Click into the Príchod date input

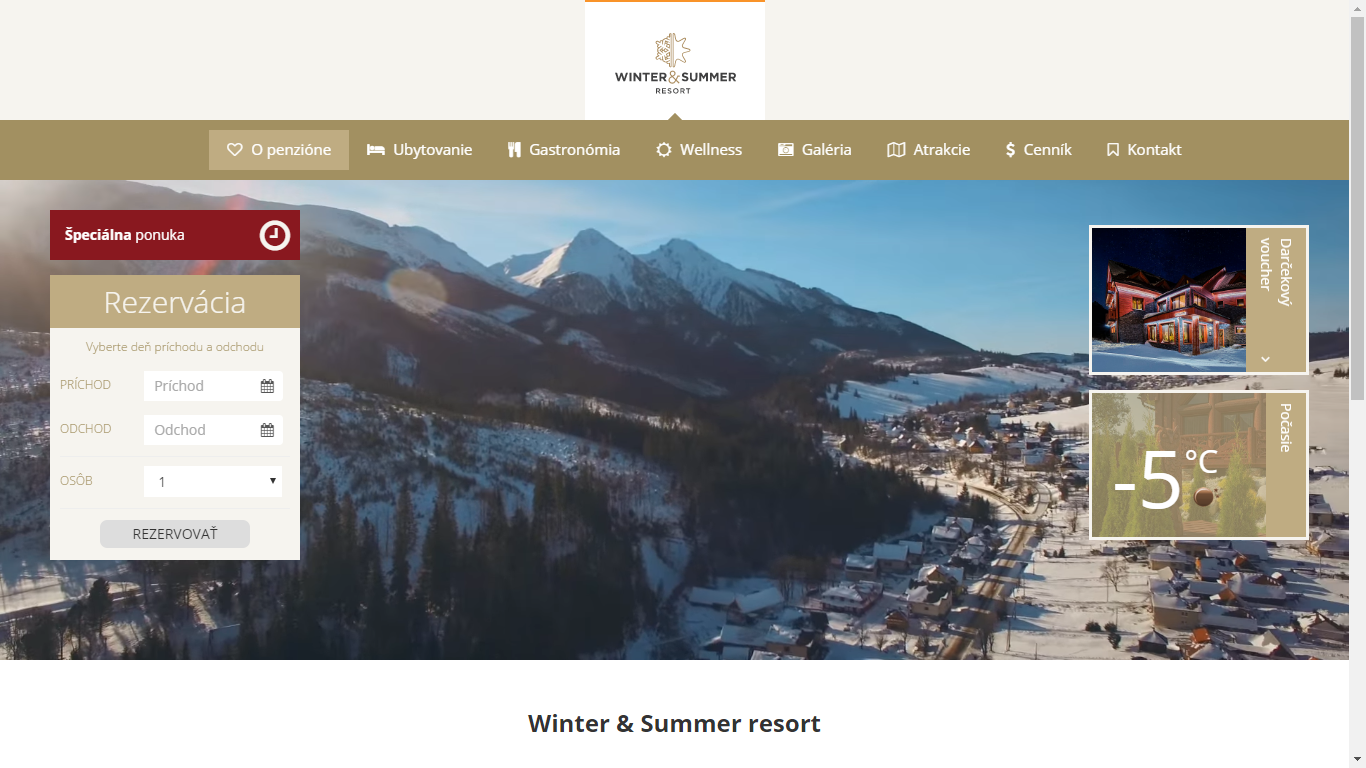[213, 386]
